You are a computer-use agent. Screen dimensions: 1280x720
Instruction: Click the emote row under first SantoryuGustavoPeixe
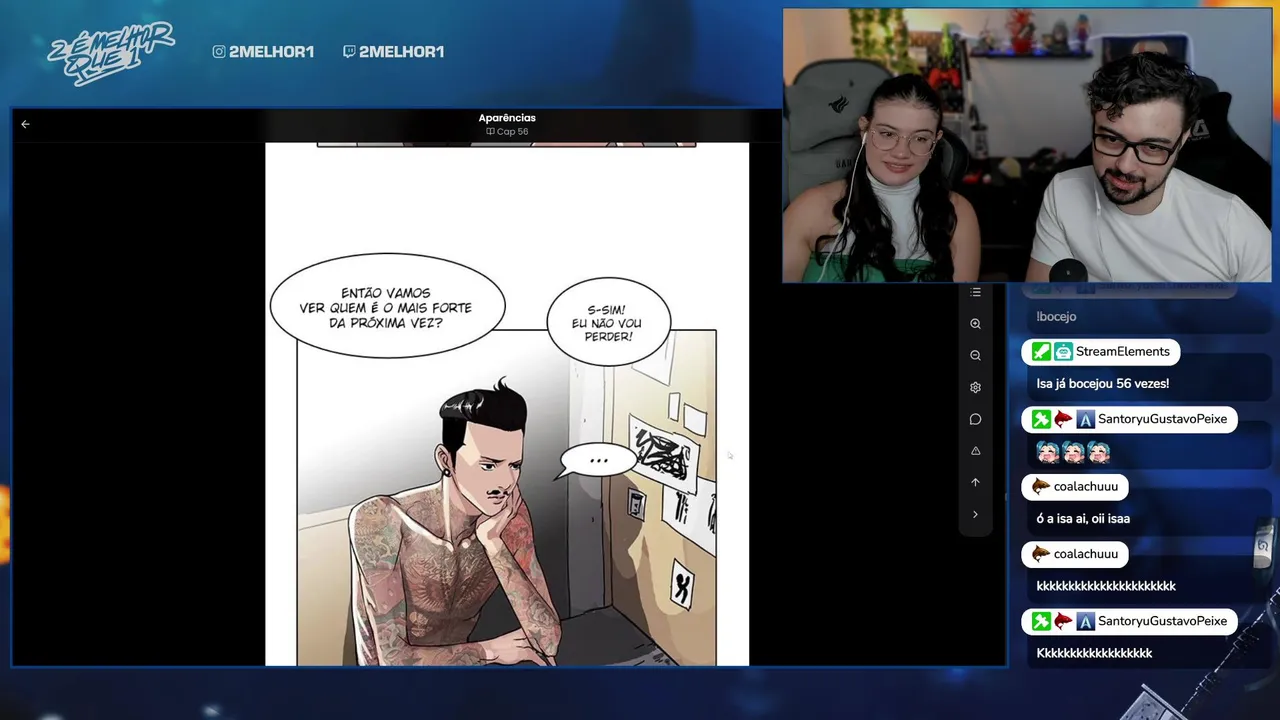(1073, 452)
